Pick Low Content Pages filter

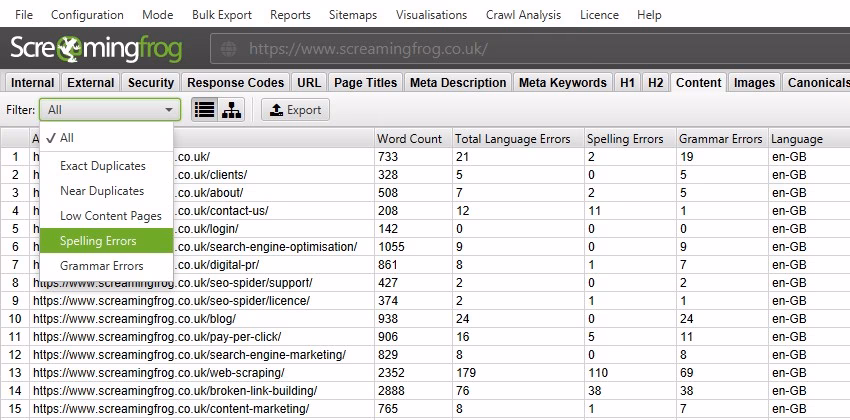coord(108,216)
